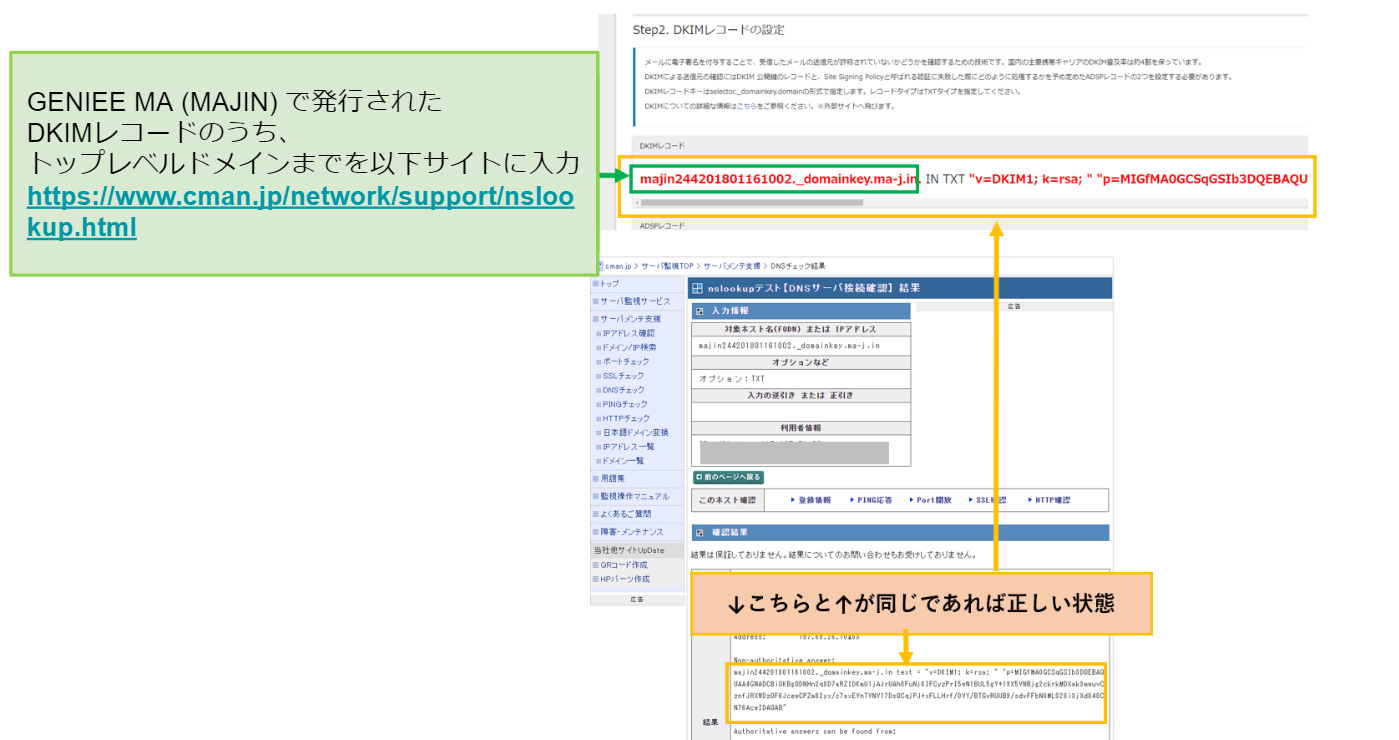Select PINGチェック in sidebar
The height and width of the screenshot is (740, 1399).
(625, 404)
